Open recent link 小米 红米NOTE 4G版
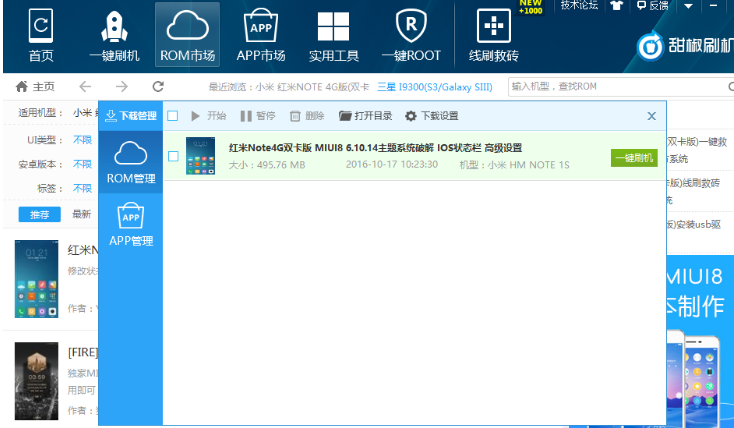Screen dimensions: 734x428 (x=312, y=87)
